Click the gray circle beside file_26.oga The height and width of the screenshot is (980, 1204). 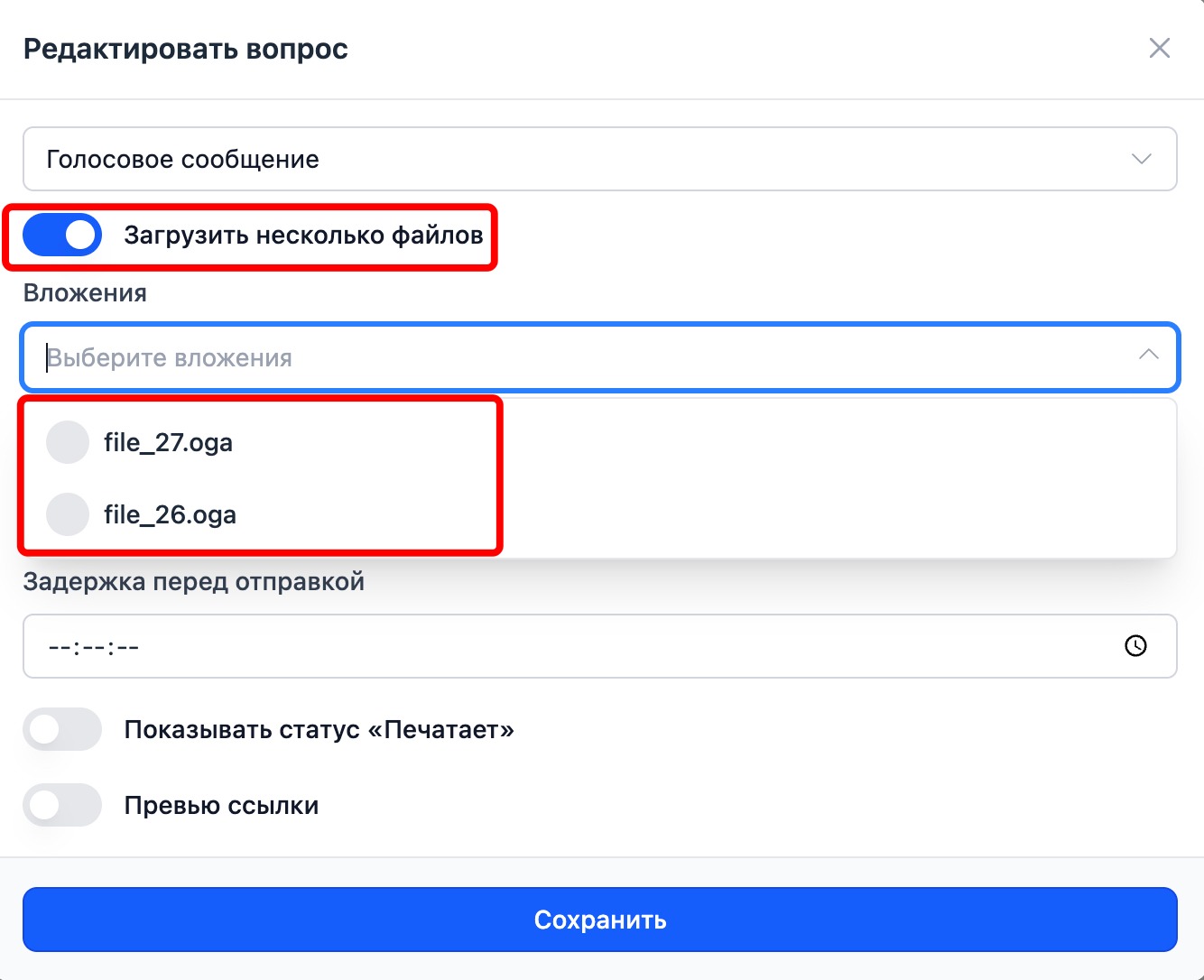(68, 514)
